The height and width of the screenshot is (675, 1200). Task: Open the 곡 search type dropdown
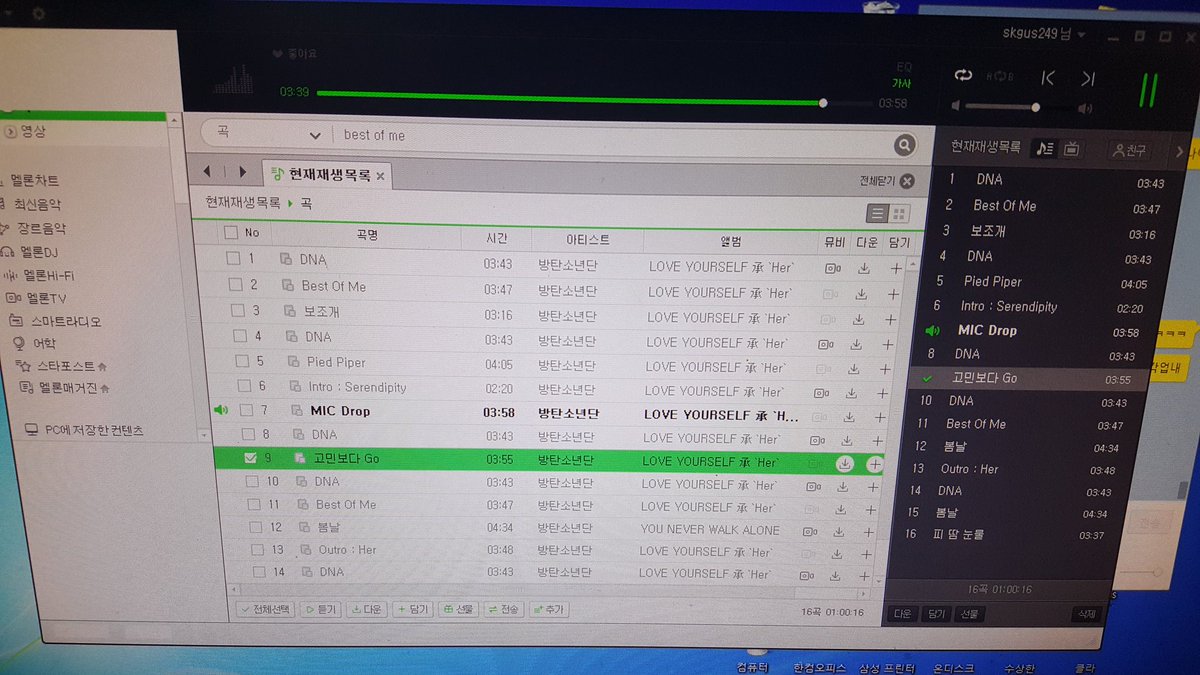tap(266, 133)
